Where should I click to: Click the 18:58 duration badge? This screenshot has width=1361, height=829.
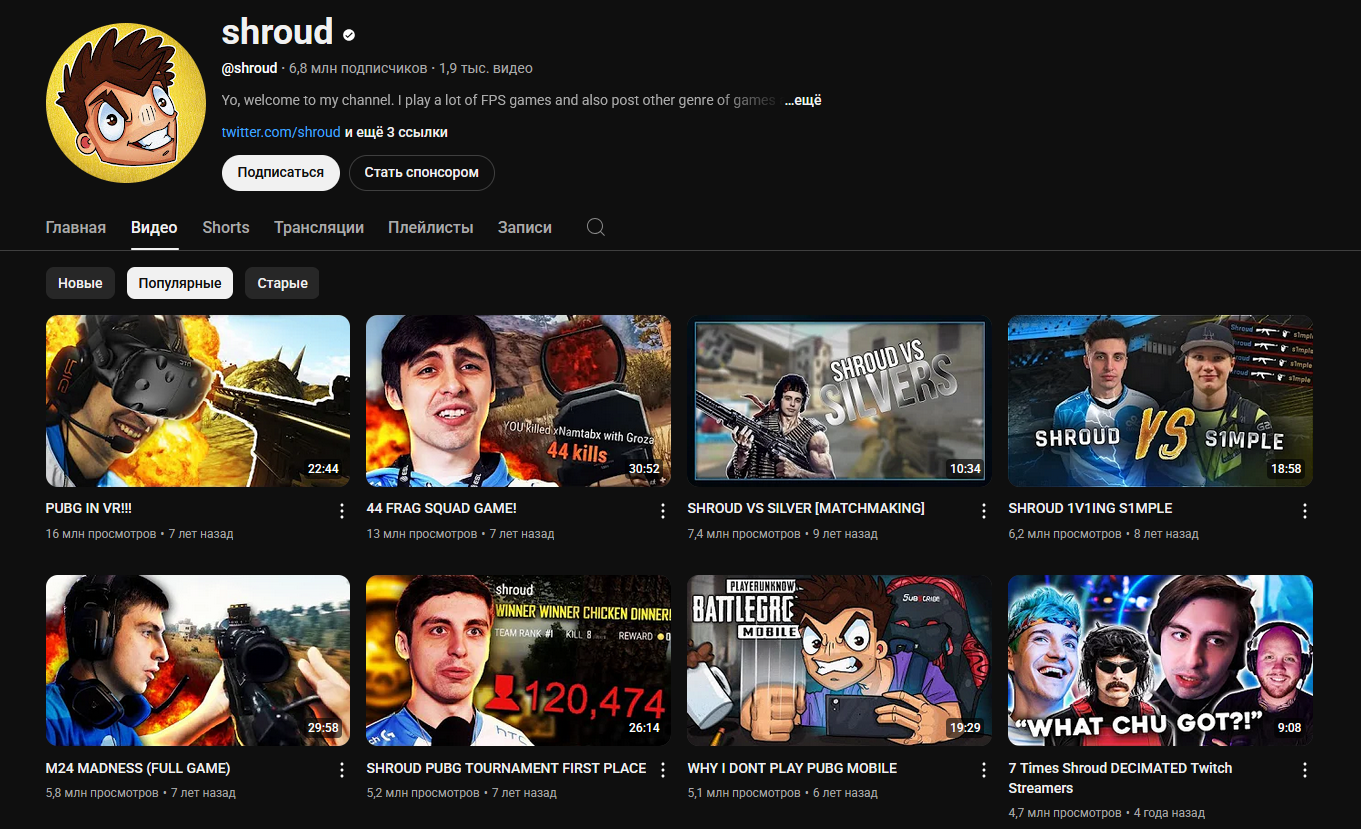coord(1286,469)
